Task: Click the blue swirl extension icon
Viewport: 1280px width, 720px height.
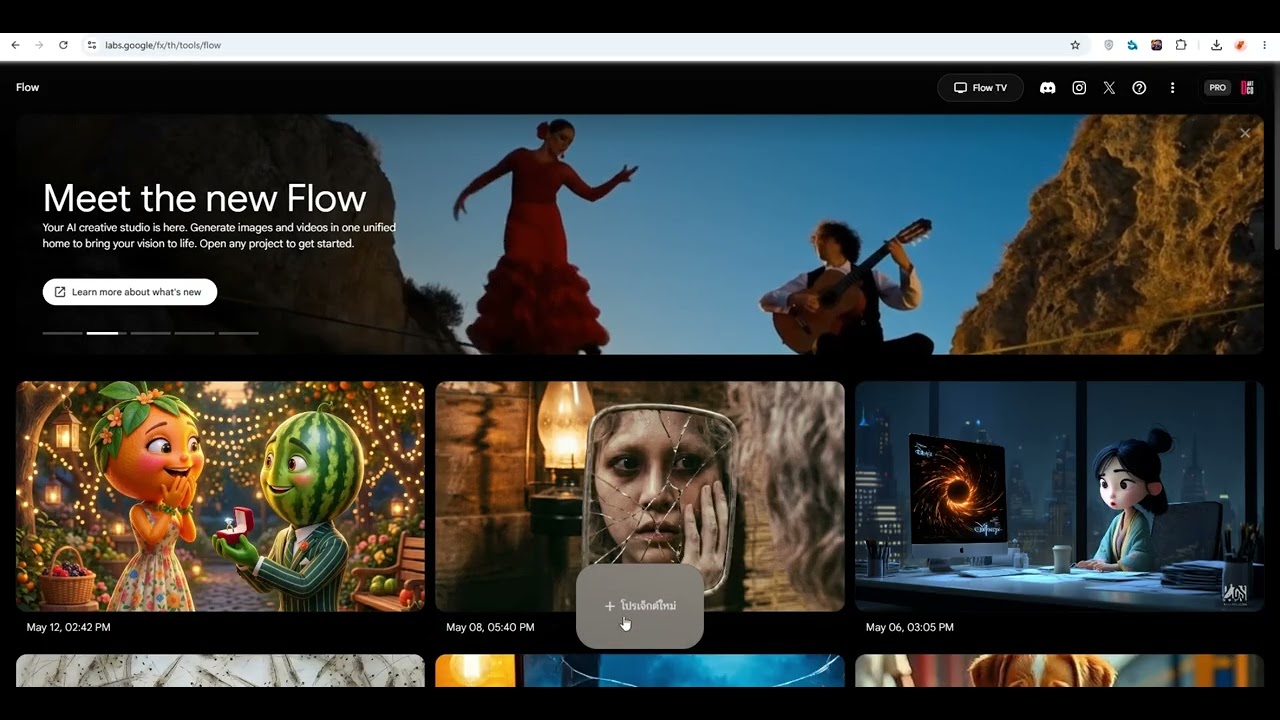Action: (x=1132, y=45)
